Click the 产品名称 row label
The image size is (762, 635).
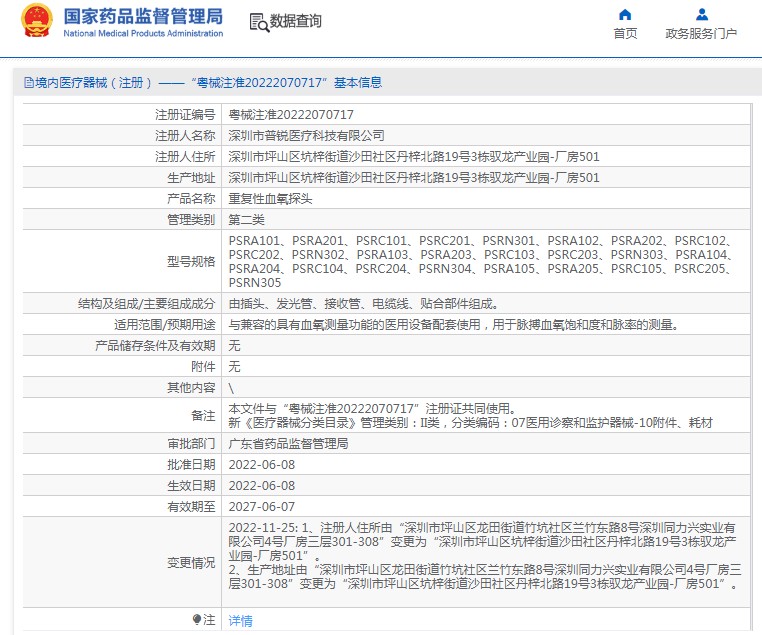click(x=190, y=199)
